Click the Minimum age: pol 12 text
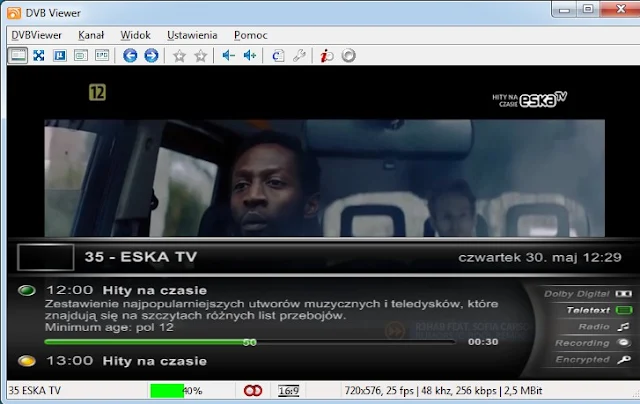Screen dimensions: 640x404 coord(109,327)
